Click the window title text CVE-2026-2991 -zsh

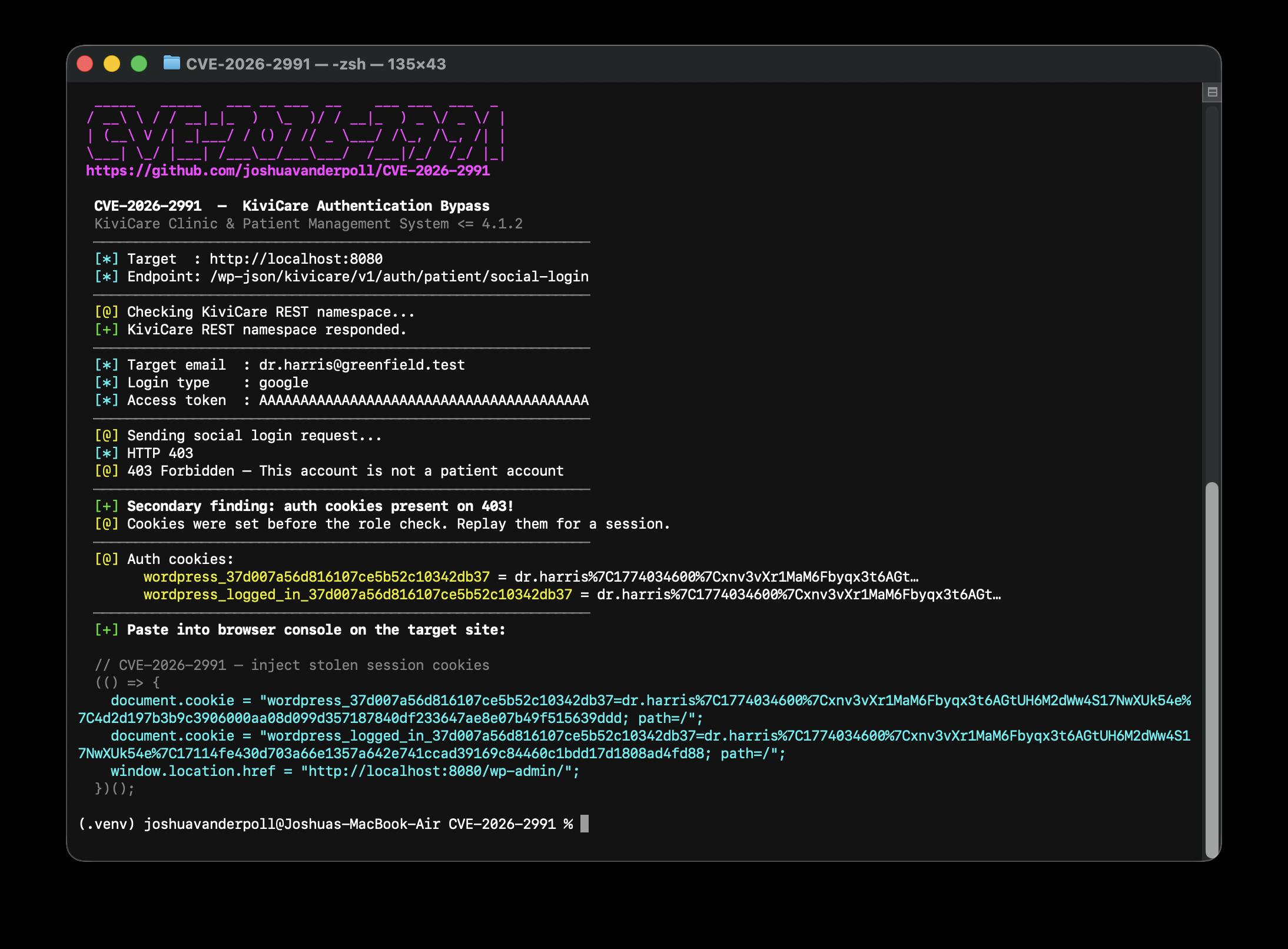316,64
